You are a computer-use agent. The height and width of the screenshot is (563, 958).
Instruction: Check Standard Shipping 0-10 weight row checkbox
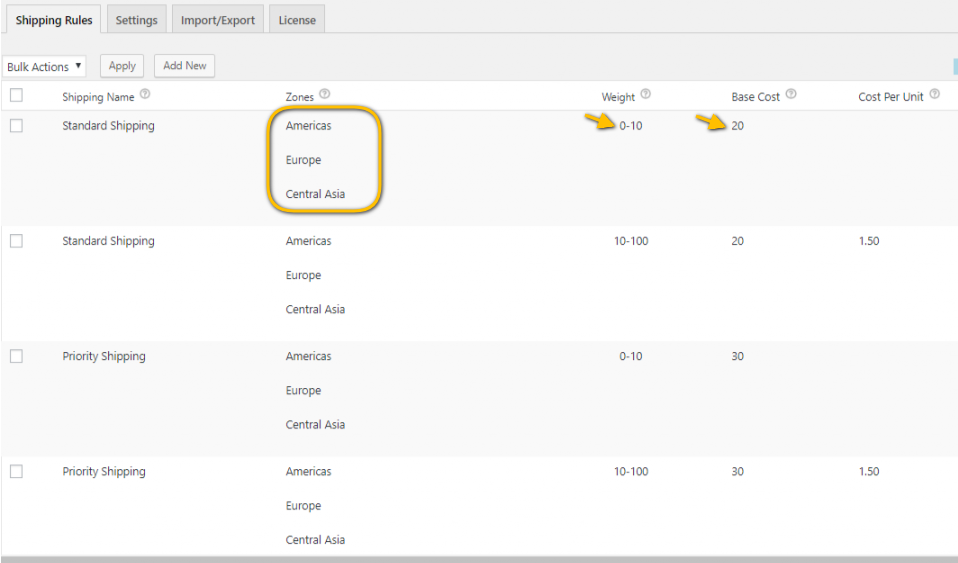pyautogui.click(x=16, y=125)
